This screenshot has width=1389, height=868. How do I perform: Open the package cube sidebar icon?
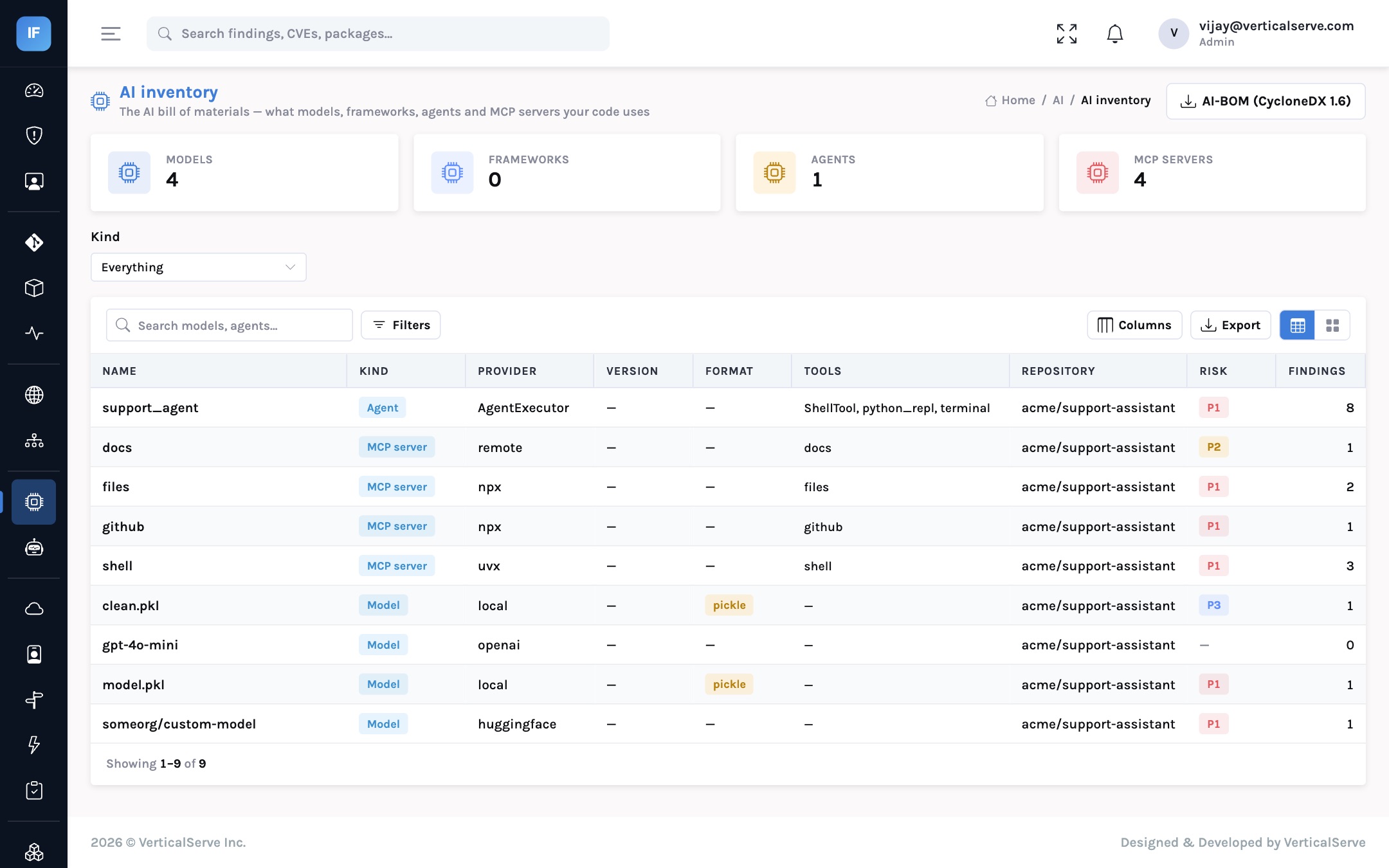click(34, 288)
